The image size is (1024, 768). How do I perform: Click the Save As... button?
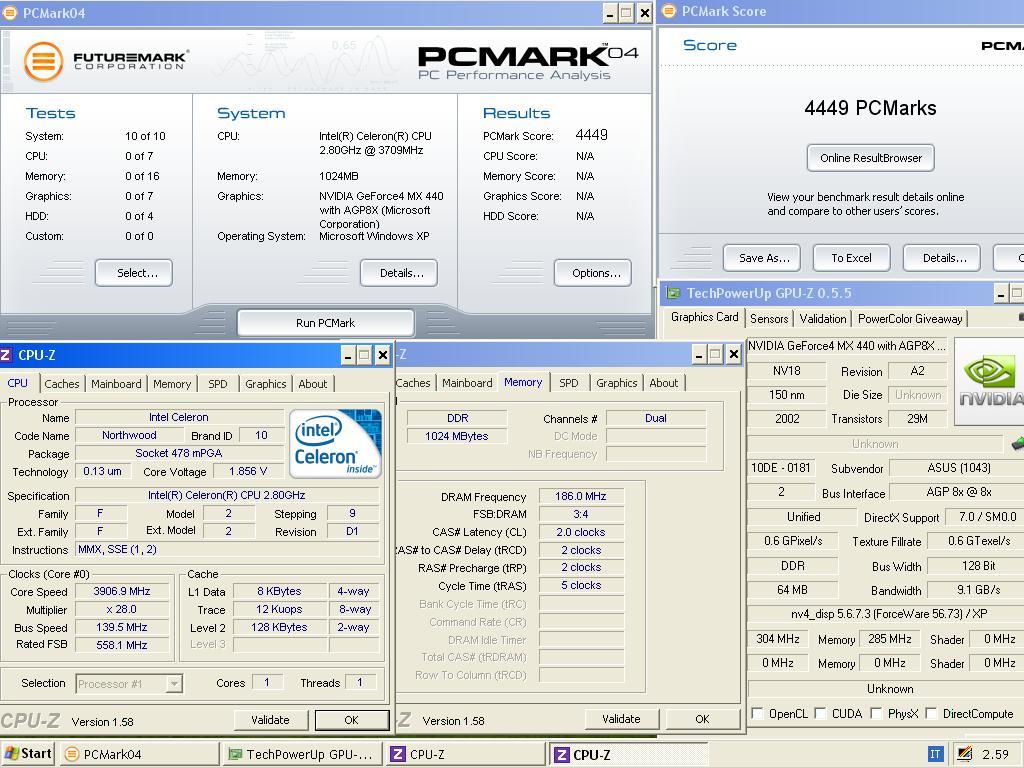tap(761, 258)
